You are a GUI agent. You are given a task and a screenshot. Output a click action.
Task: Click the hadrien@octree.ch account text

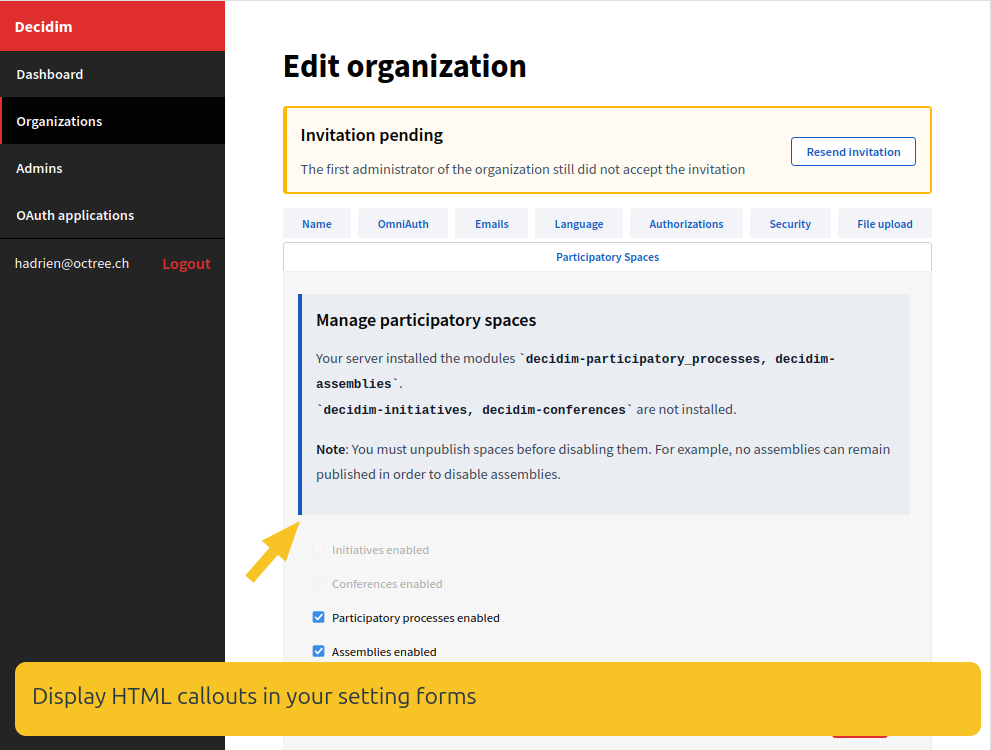(72, 263)
